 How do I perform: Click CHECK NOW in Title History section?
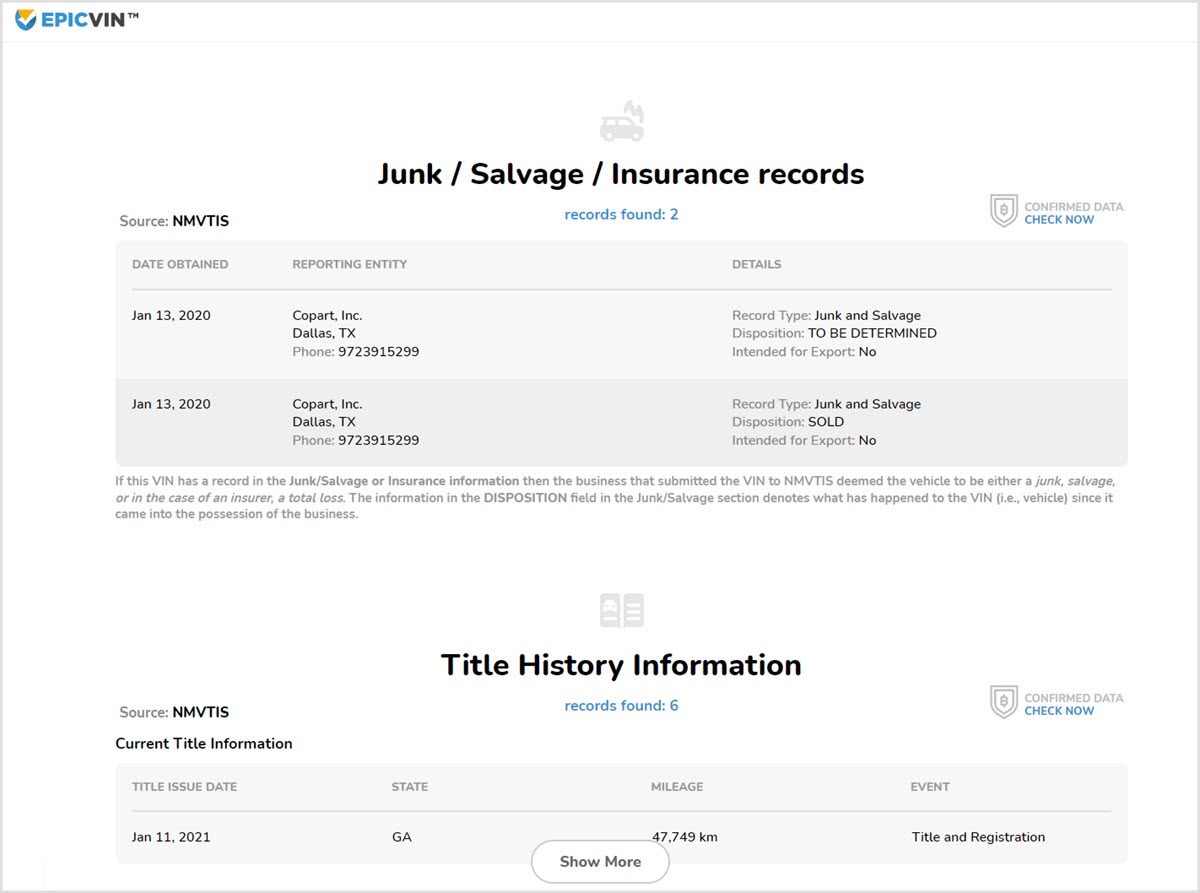point(1059,711)
